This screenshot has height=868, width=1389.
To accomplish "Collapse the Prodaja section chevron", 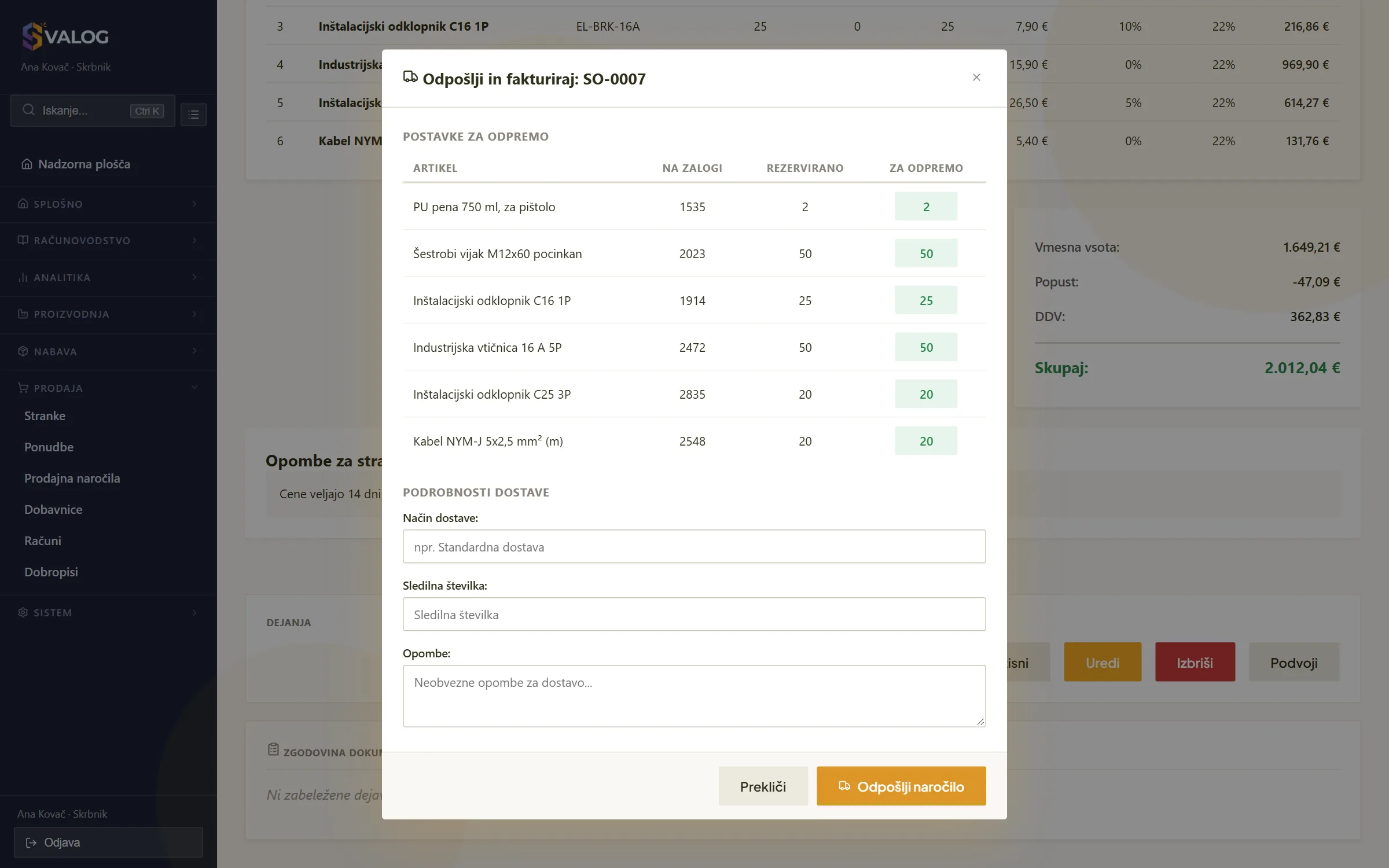I will [x=194, y=388].
